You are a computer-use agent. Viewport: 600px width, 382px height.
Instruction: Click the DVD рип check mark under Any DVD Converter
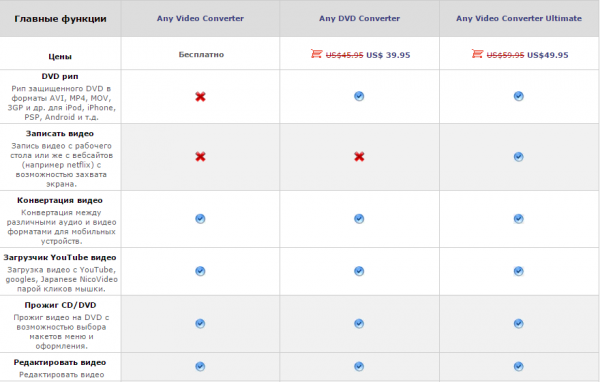coord(359,96)
